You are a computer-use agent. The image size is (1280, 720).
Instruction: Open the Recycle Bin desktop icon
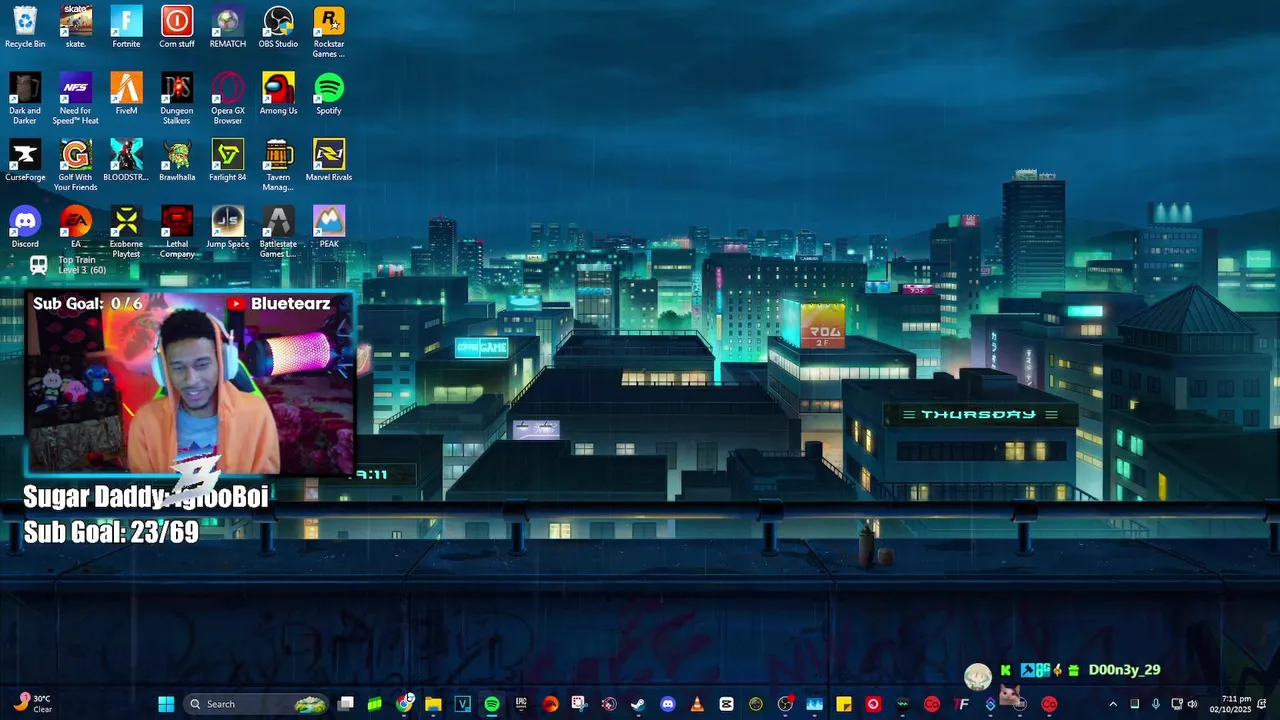pyautogui.click(x=25, y=27)
